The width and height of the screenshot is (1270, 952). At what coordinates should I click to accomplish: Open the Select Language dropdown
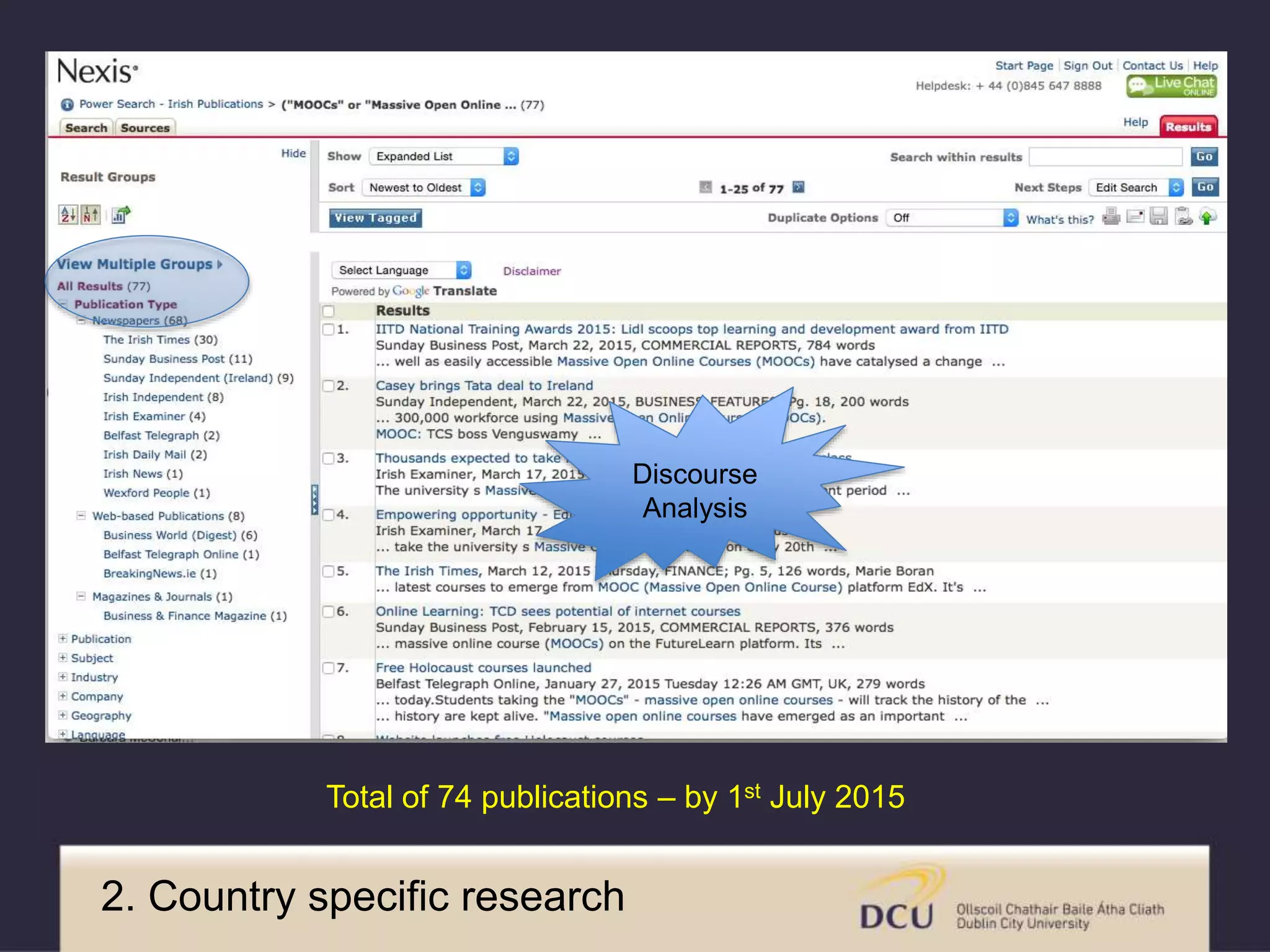[401, 270]
